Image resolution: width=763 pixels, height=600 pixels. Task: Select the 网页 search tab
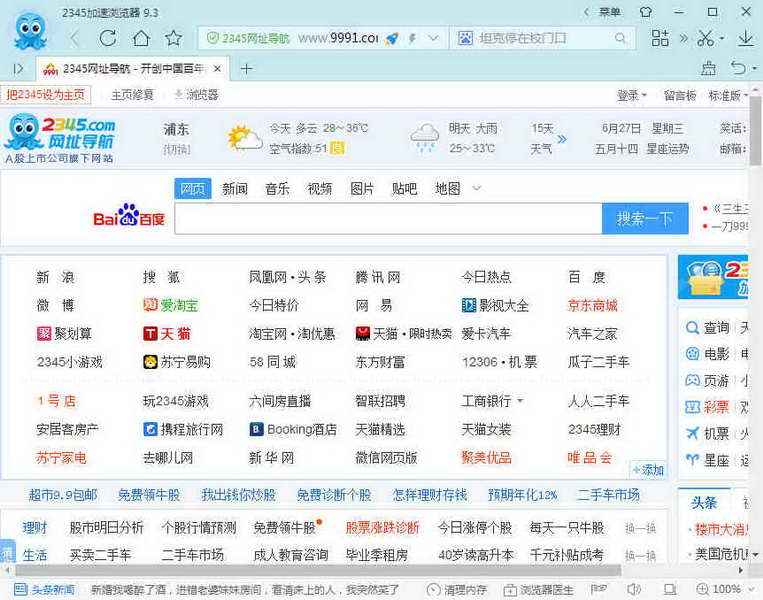pos(193,188)
